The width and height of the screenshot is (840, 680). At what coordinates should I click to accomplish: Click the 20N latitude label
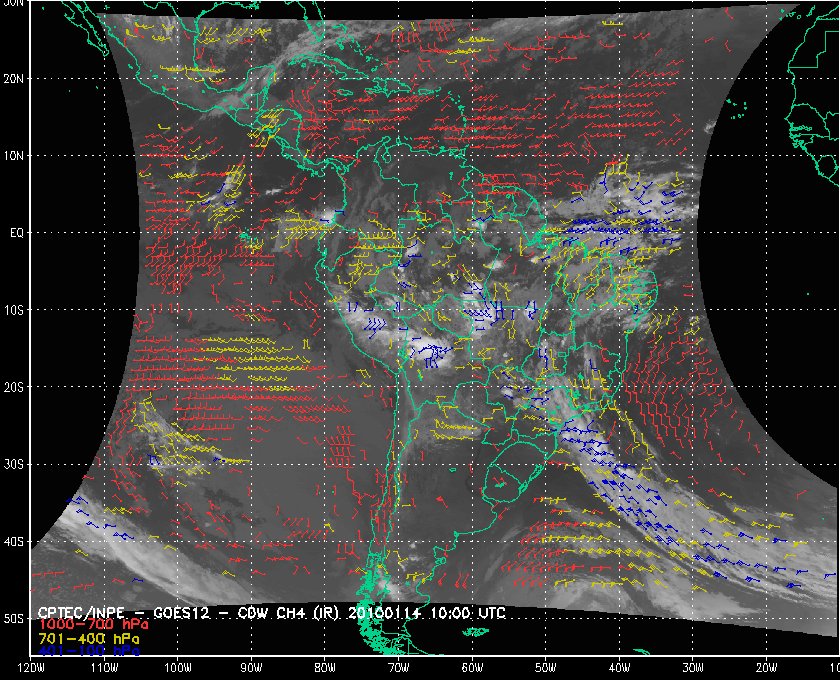point(14,79)
